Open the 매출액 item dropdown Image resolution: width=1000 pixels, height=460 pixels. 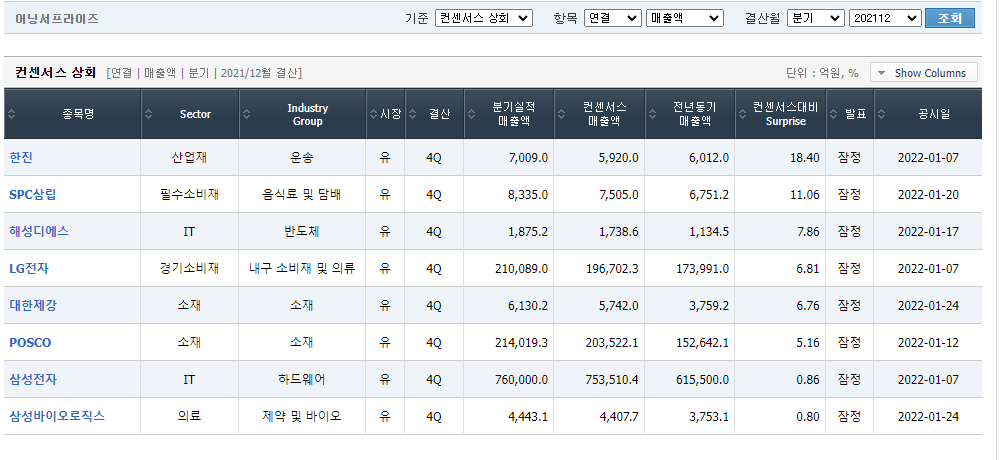(684, 18)
